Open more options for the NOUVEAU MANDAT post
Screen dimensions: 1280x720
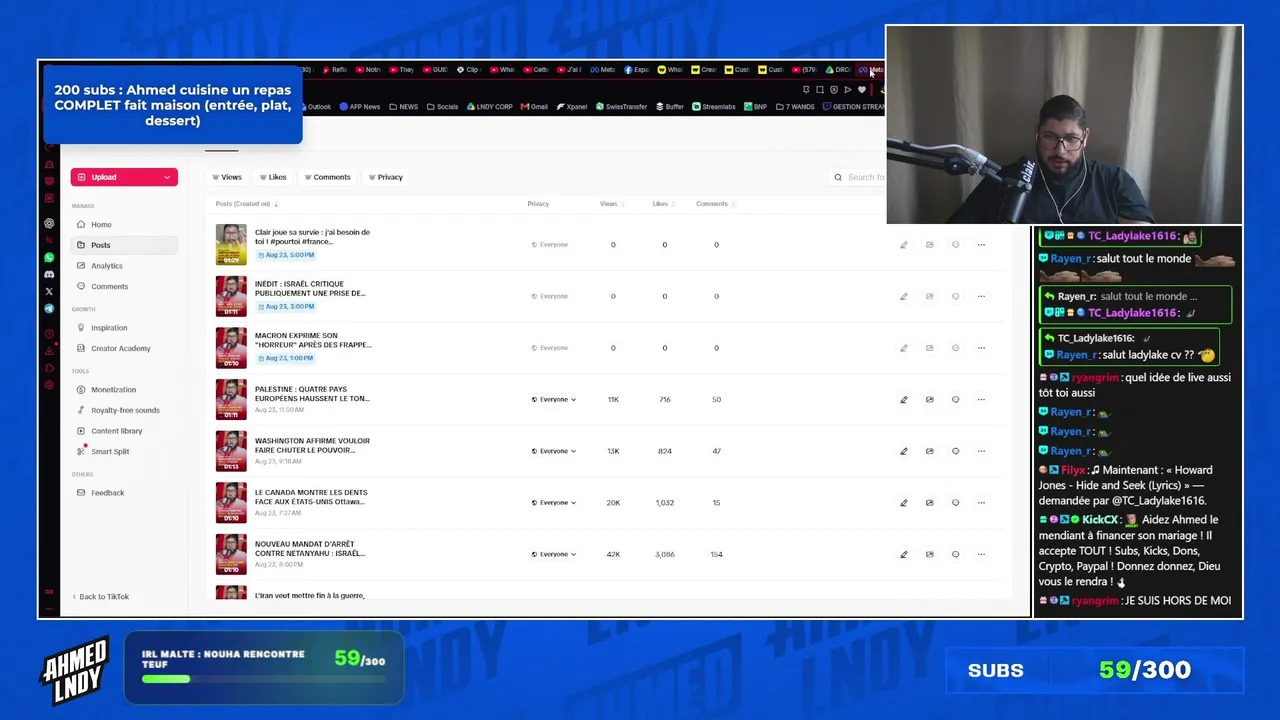click(981, 554)
